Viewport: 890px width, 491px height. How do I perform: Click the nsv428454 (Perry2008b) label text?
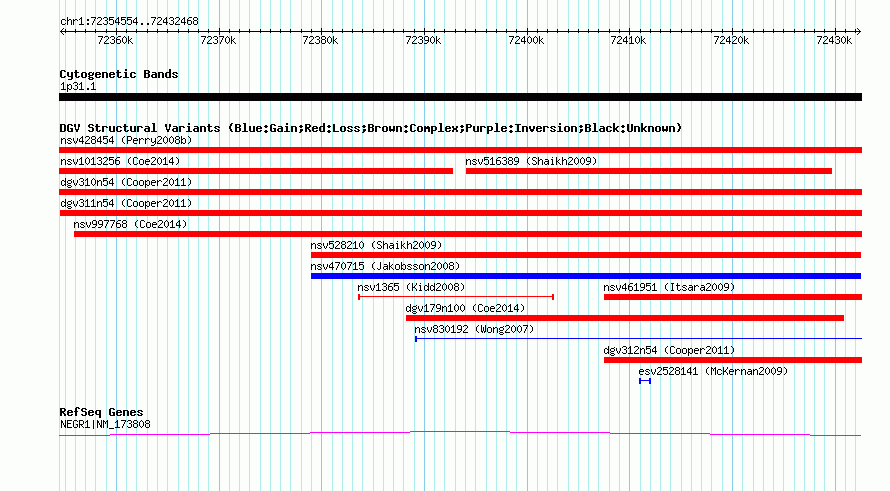click(x=126, y=140)
